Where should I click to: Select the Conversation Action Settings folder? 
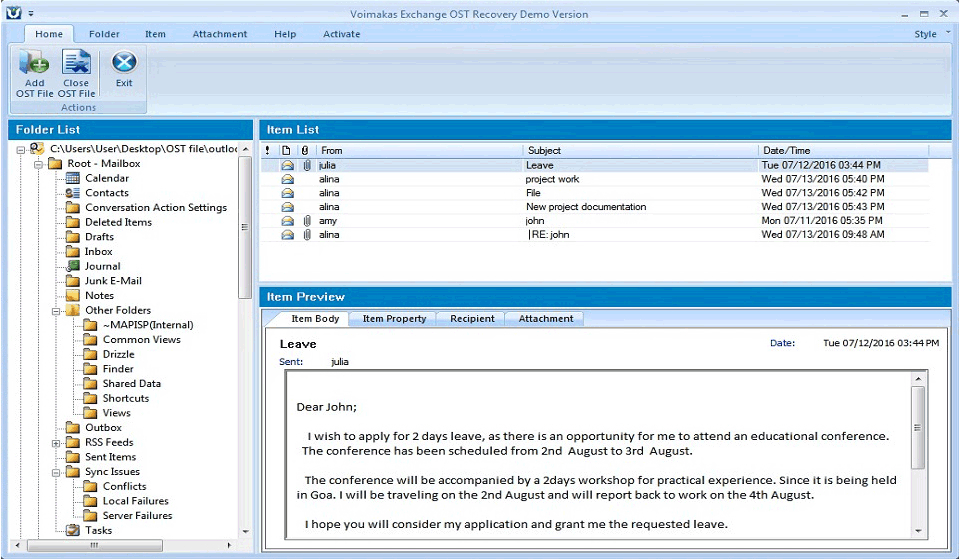[x=156, y=207]
